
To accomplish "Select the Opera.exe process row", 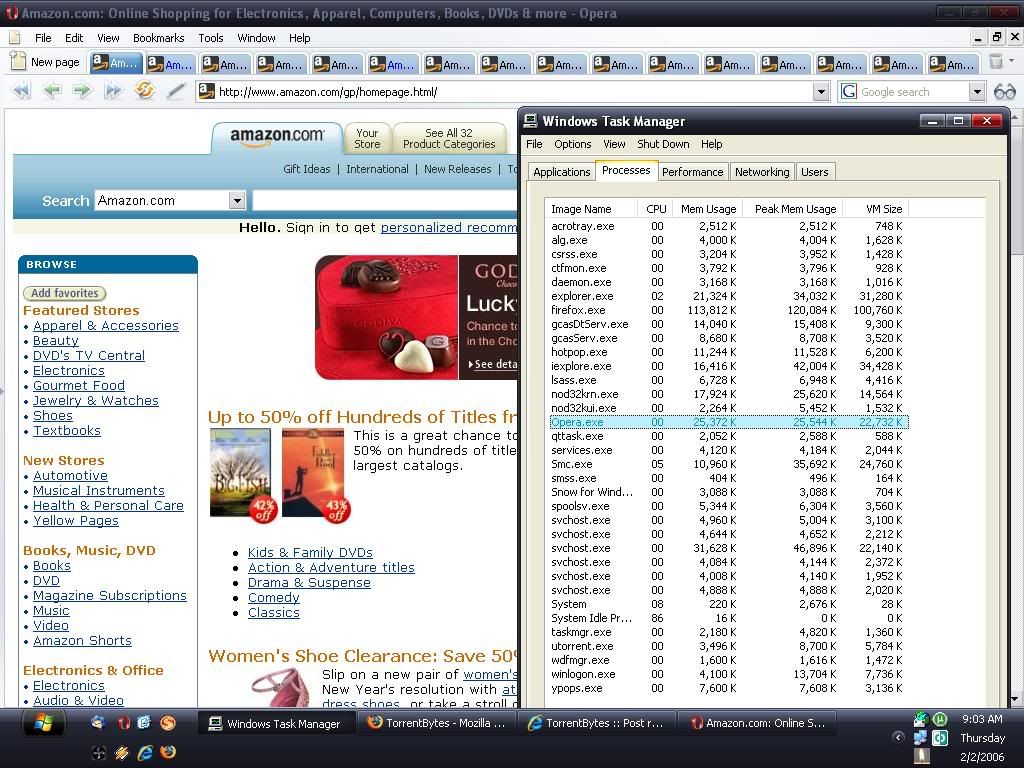I will pyautogui.click(x=729, y=423).
